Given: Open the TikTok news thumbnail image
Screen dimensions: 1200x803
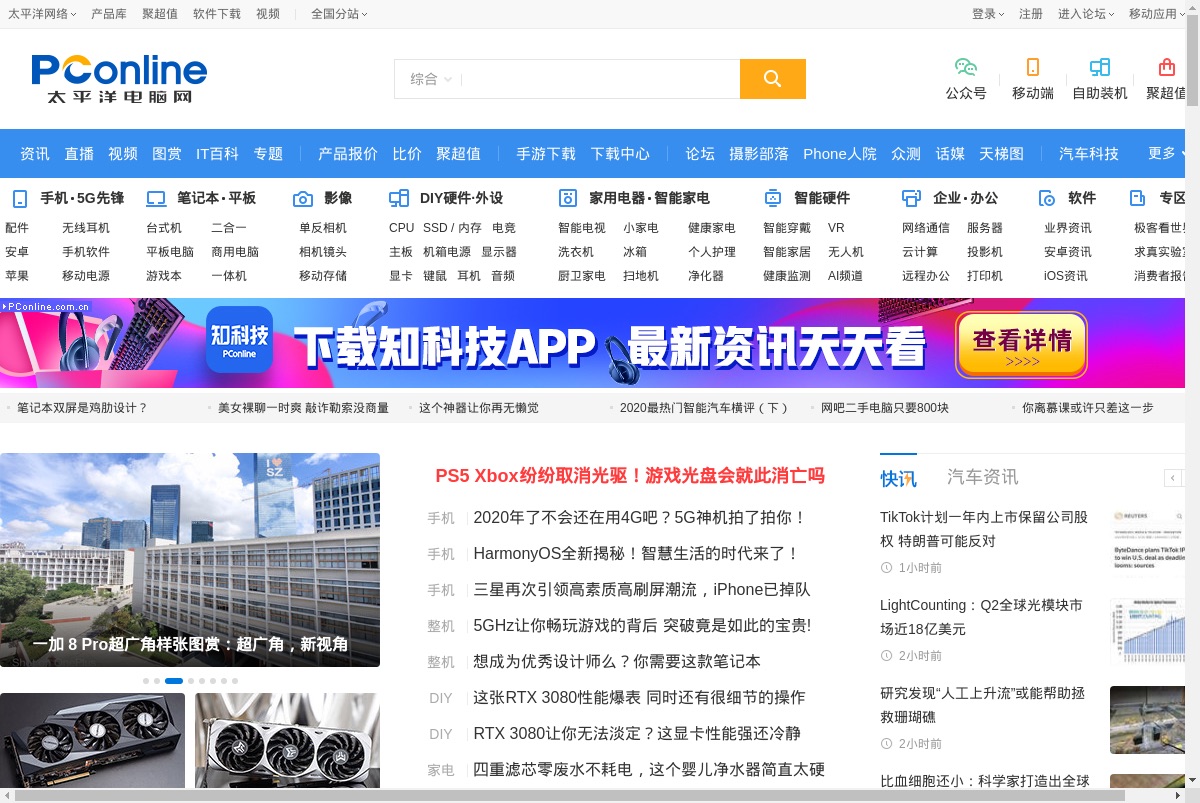Looking at the screenshot, I should tap(1147, 543).
